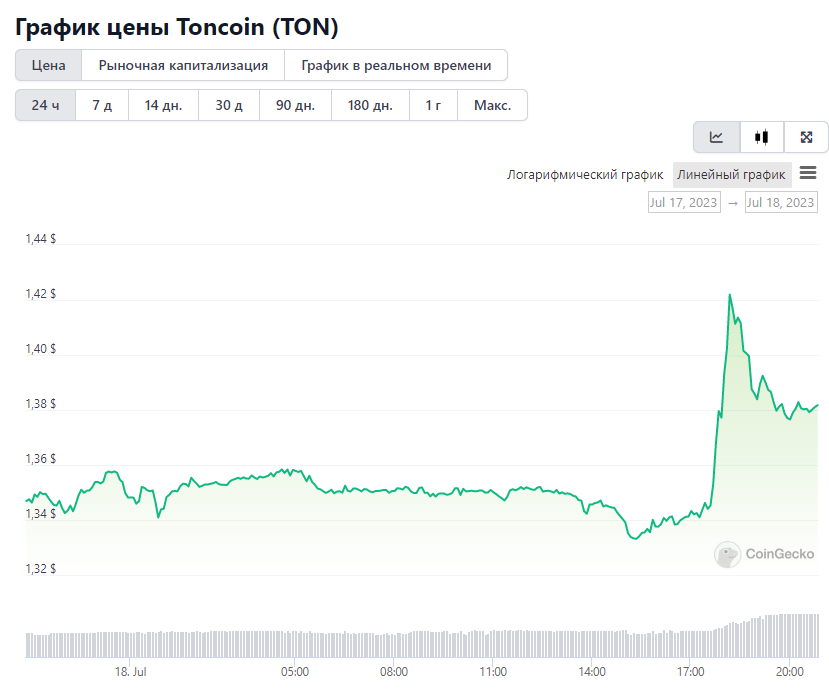The height and width of the screenshot is (694, 829).
Task: Click the CoinGecko logo watermark
Action: (x=764, y=554)
